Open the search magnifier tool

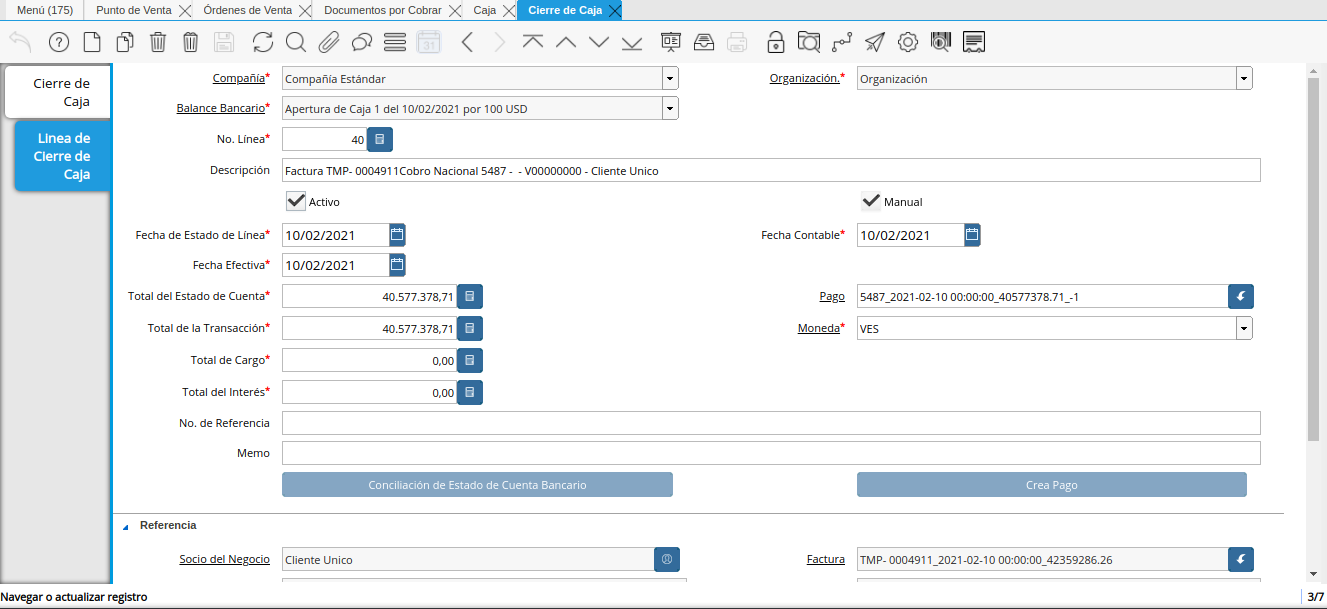point(295,42)
